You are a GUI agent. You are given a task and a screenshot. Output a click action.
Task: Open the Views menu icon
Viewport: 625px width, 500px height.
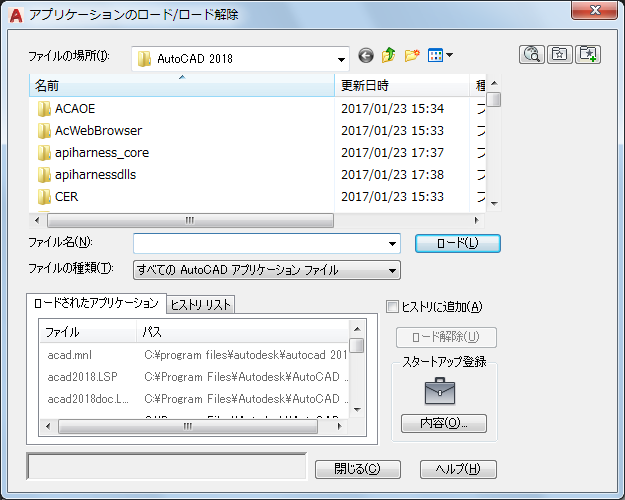tap(435, 55)
